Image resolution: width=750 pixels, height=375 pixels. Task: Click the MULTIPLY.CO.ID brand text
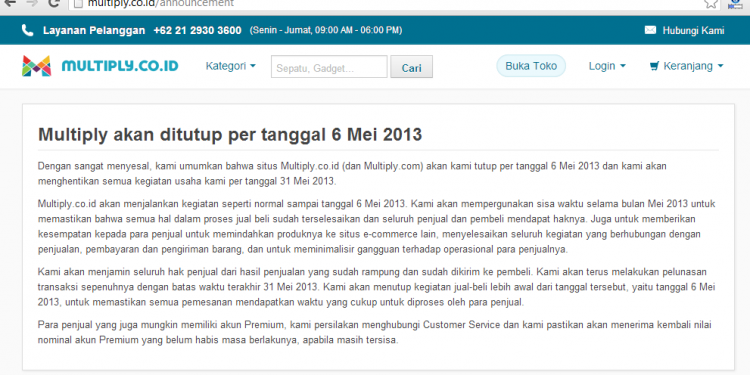pos(120,66)
